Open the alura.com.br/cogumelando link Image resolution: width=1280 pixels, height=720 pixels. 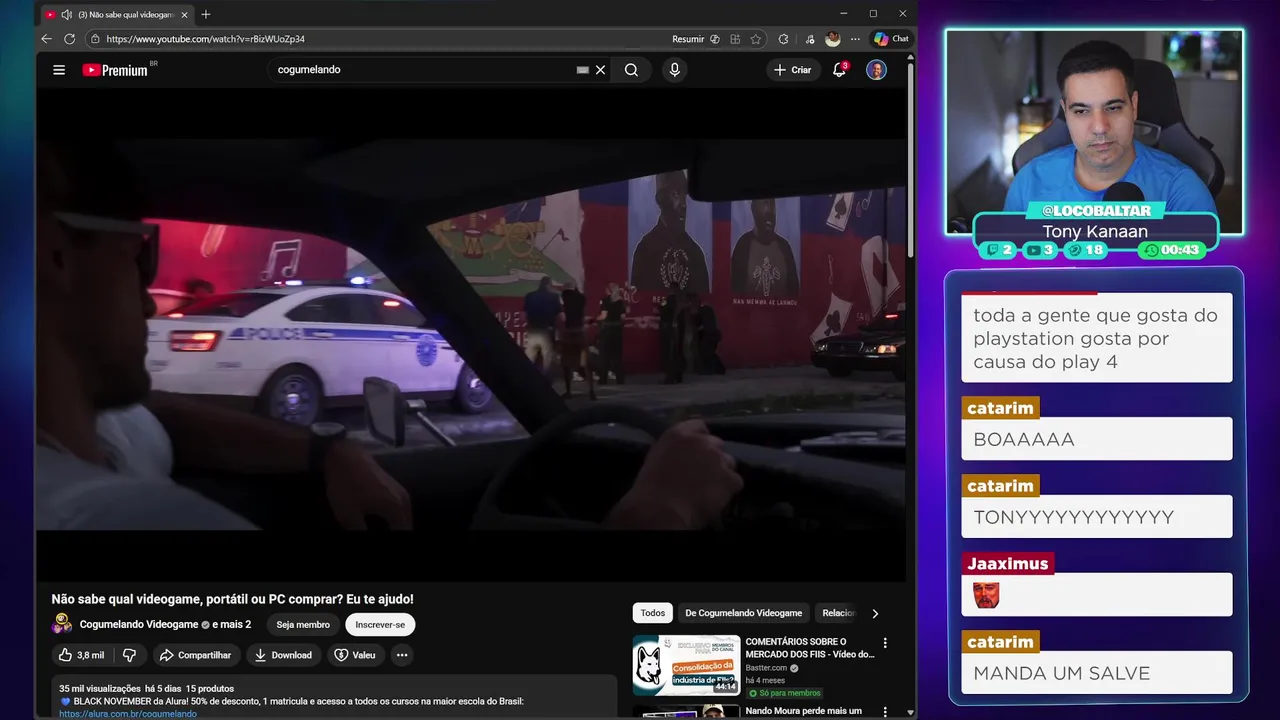click(x=128, y=714)
